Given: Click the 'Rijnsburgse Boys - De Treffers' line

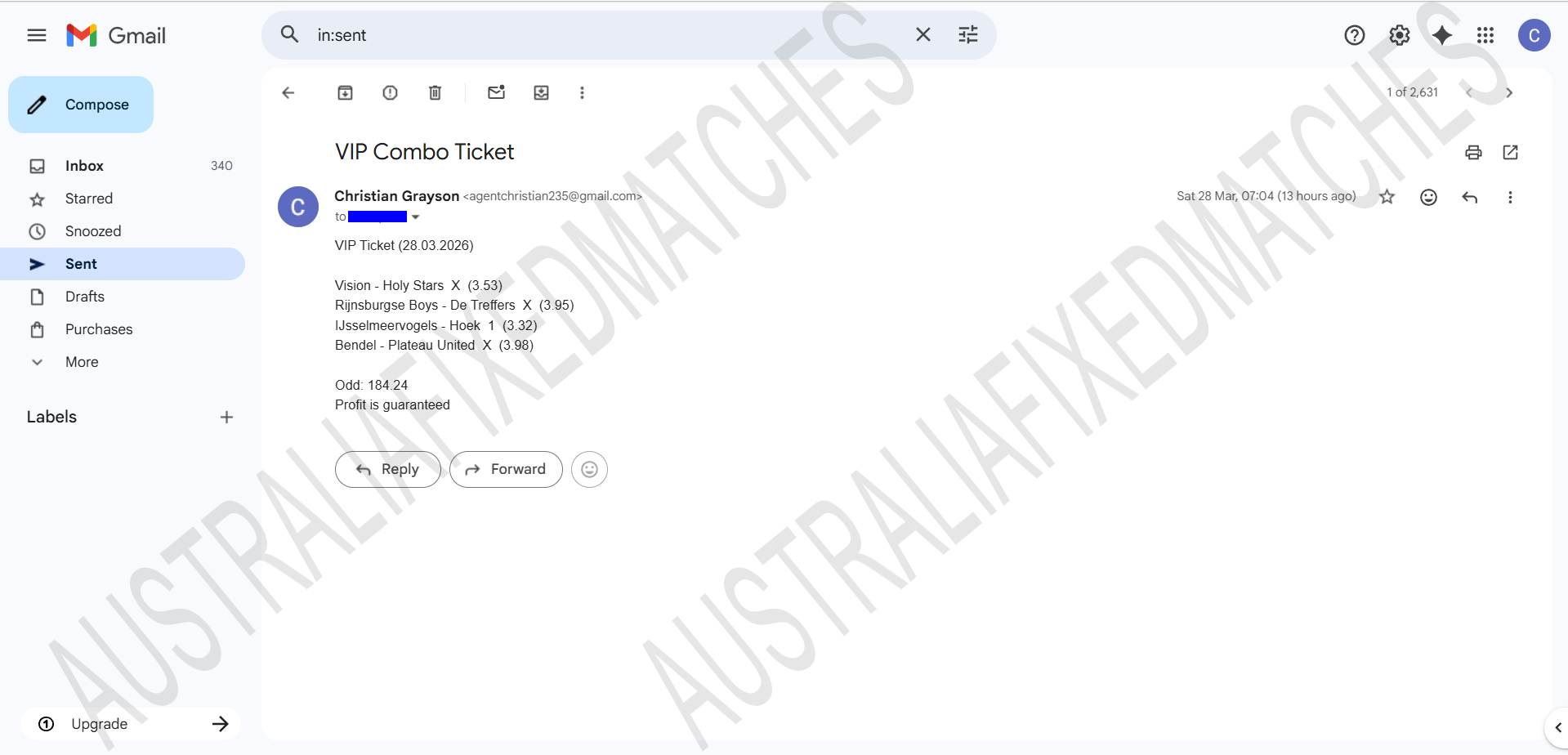Looking at the screenshot, I should tap(454, 305).
